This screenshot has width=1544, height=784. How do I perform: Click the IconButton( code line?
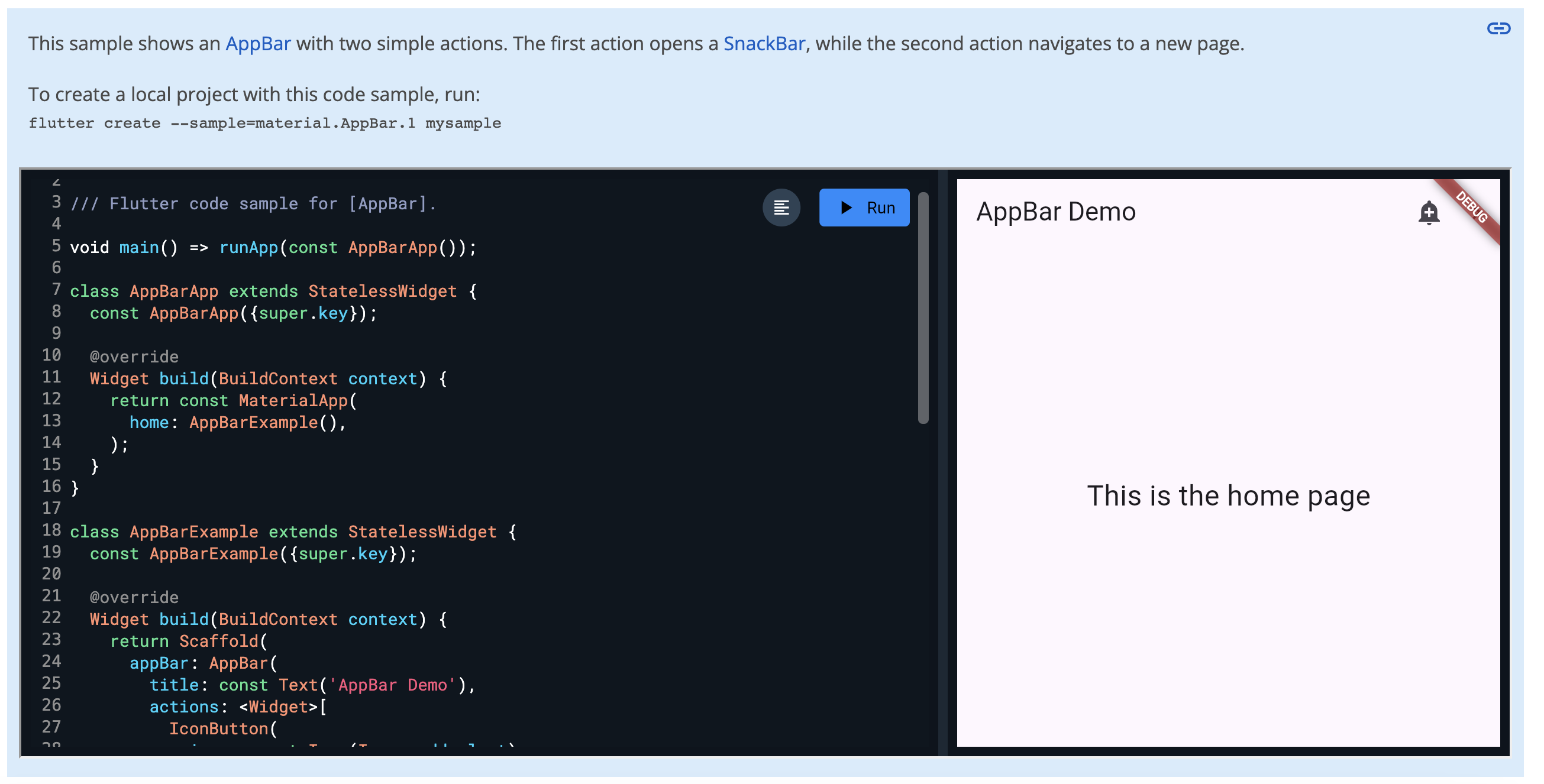pyautogui.click(x=222, y=729)
